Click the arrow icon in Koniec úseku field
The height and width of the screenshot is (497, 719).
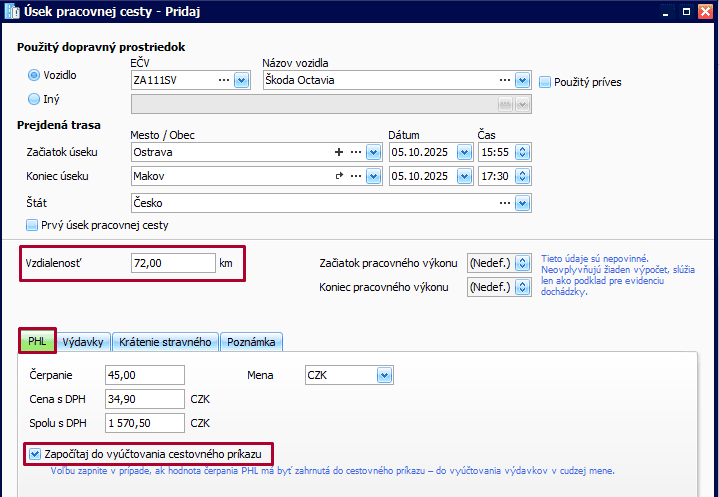tap(339, 177)
